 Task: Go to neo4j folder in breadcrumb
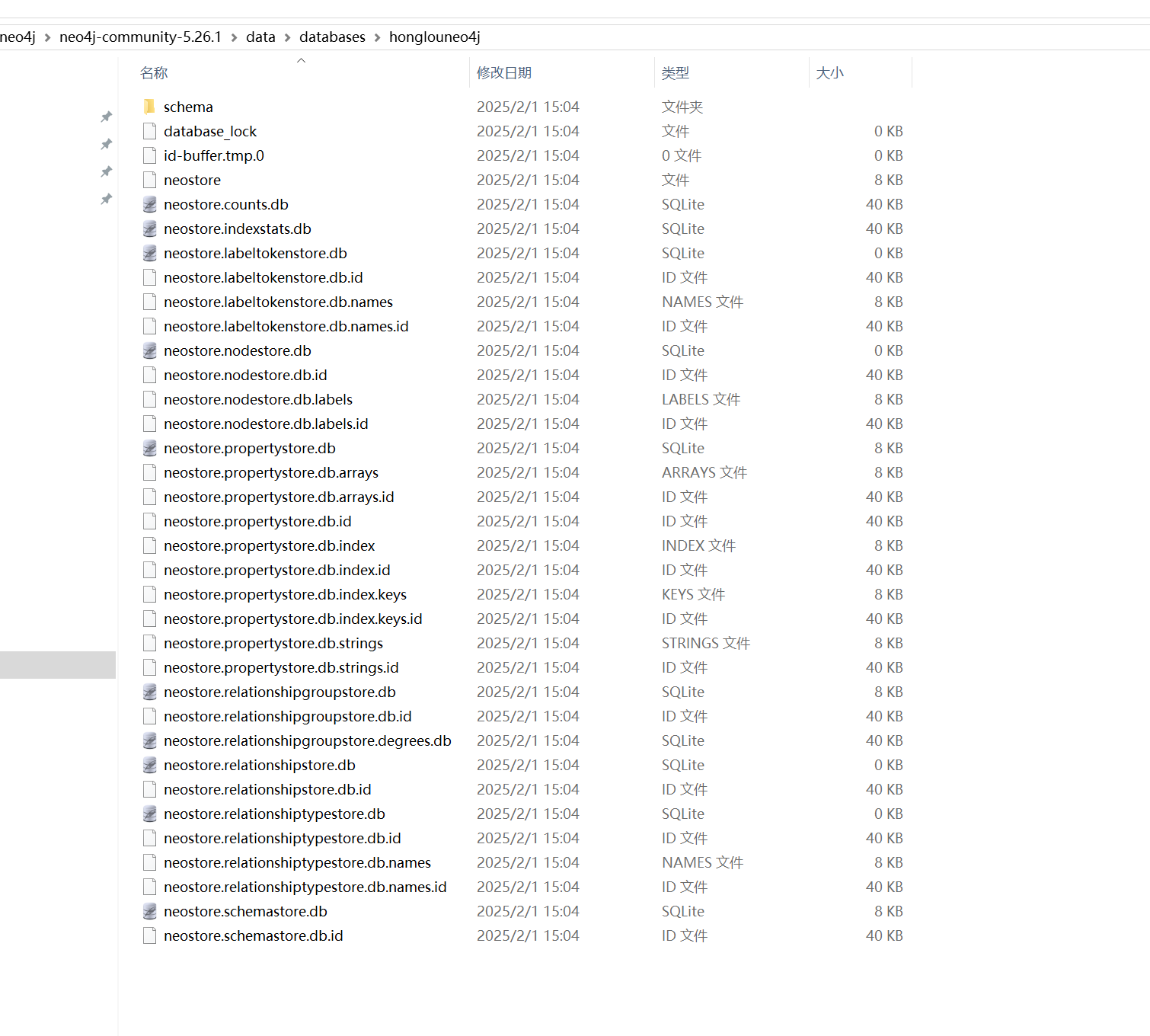tap(18, 37)
